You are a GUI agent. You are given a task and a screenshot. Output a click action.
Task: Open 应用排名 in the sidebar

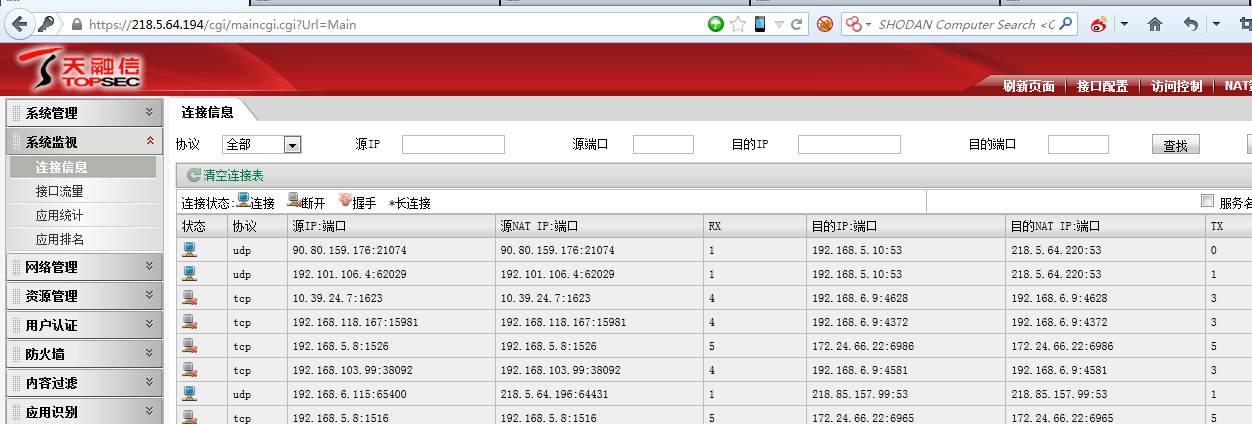pos(60,239)
